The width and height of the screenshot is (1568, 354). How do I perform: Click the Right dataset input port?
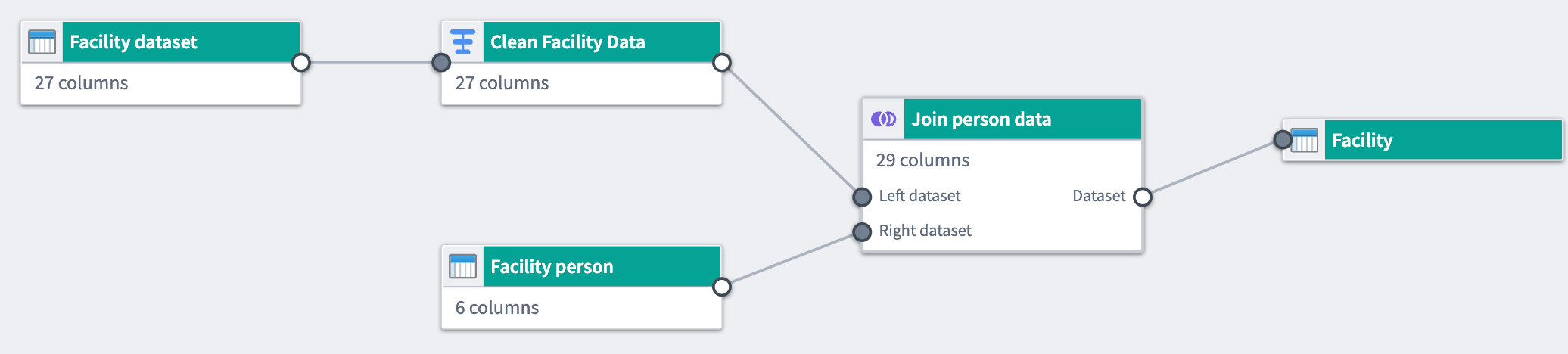pyautogui.click(x=862, y=231)
